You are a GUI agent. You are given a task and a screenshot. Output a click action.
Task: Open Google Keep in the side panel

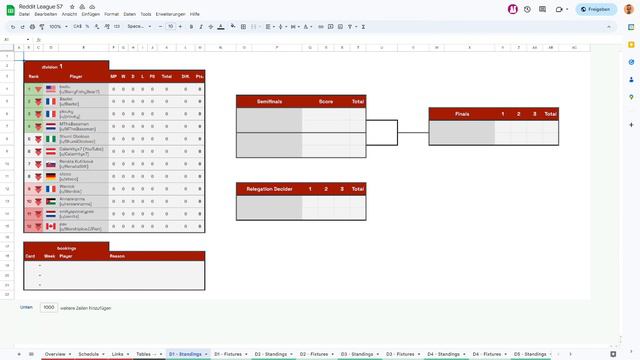(631, 44)
